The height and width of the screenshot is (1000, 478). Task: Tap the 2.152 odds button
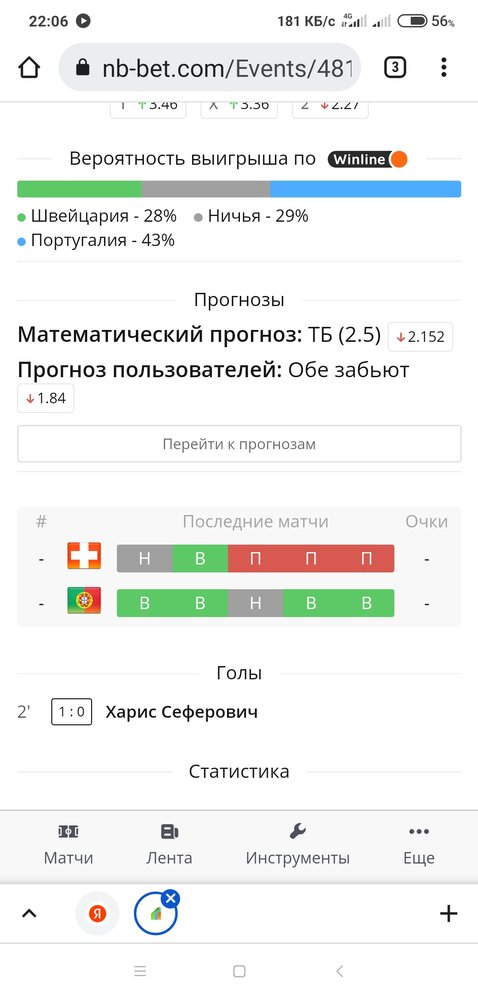point(421,337)
